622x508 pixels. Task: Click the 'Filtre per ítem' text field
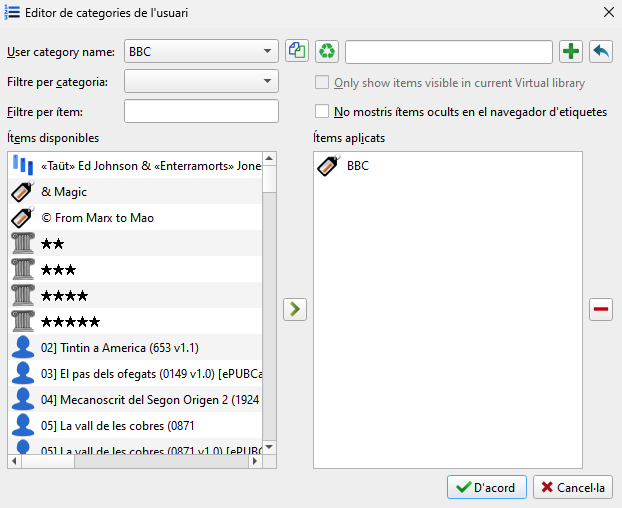[x=201, y=111]
